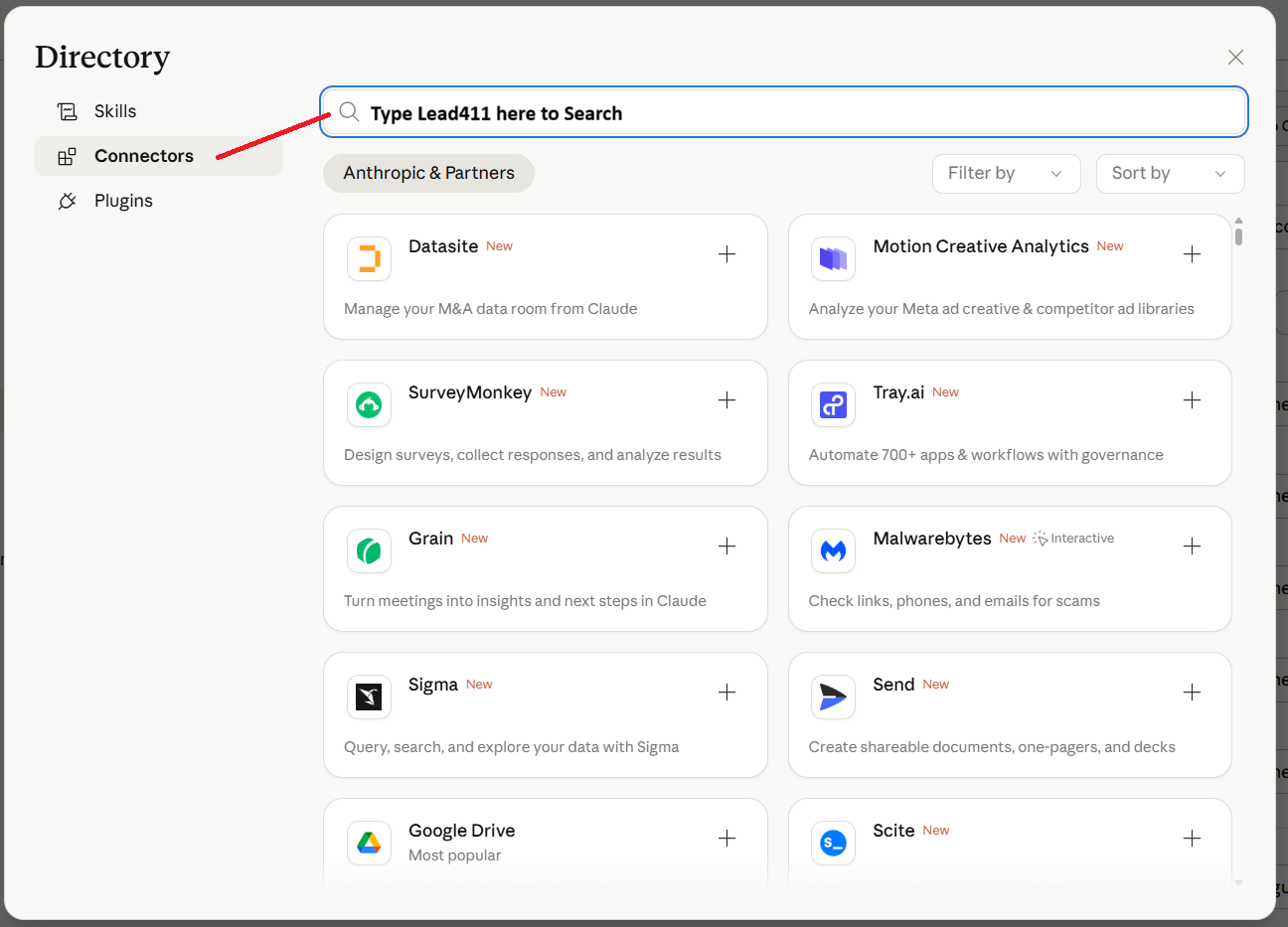
Task: Click the search magnifier icon
Action: [x=349, y=112]
